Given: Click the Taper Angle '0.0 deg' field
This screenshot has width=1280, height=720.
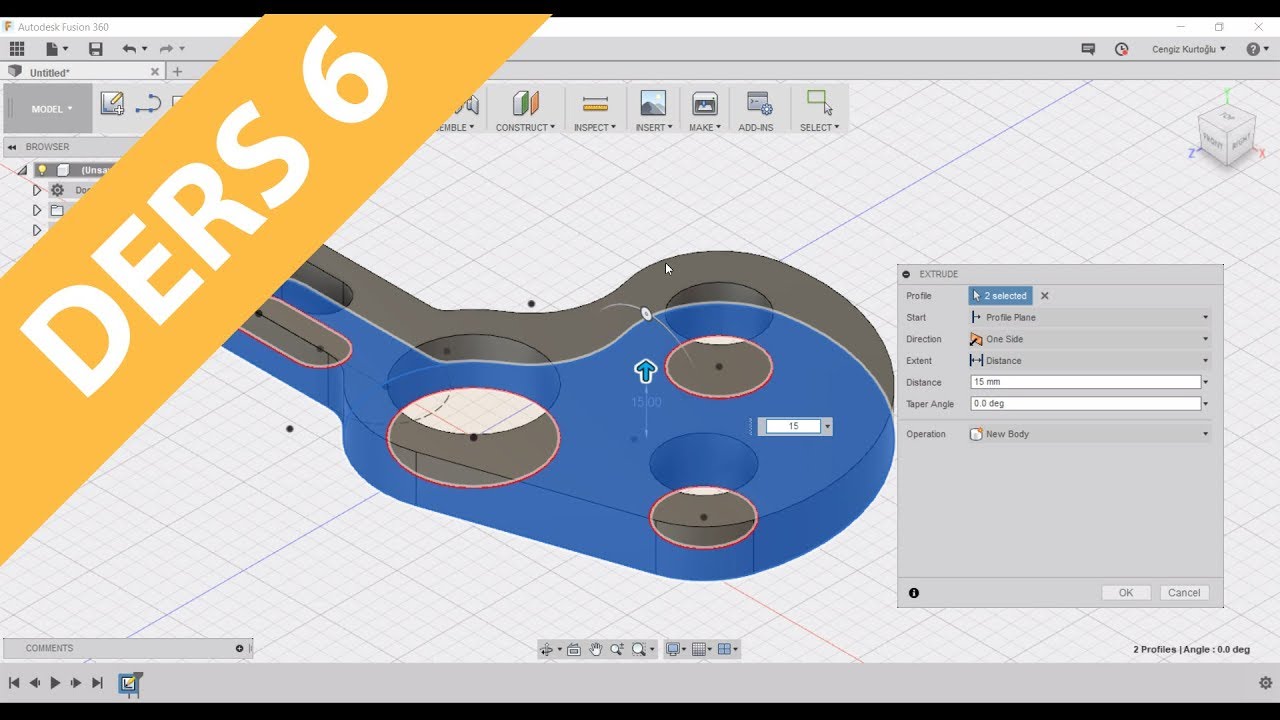Looking at the screenshot, I should [x=1085, y=404].
